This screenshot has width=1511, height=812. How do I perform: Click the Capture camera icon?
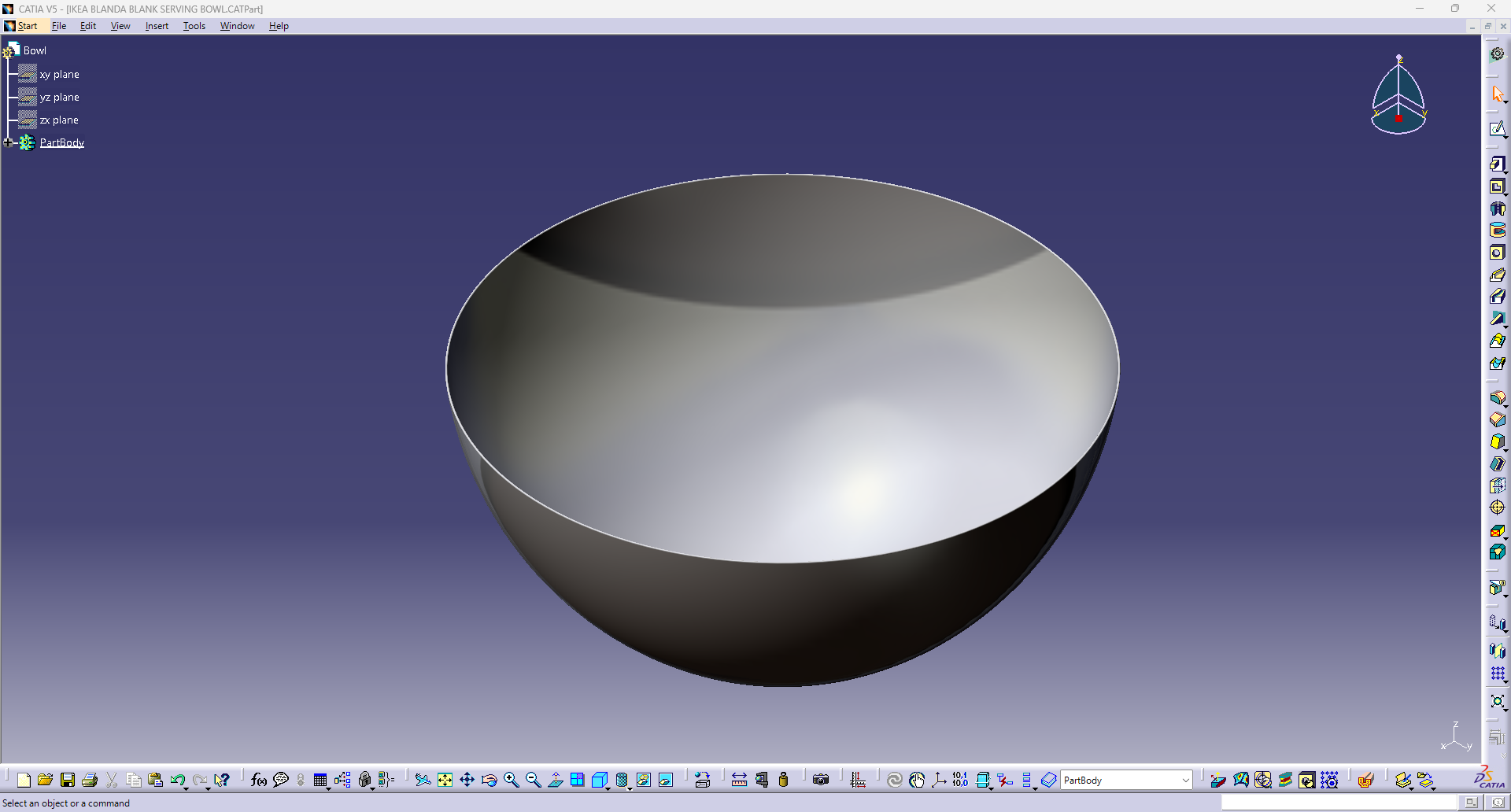pyautogui.click(x=821, y=780)
